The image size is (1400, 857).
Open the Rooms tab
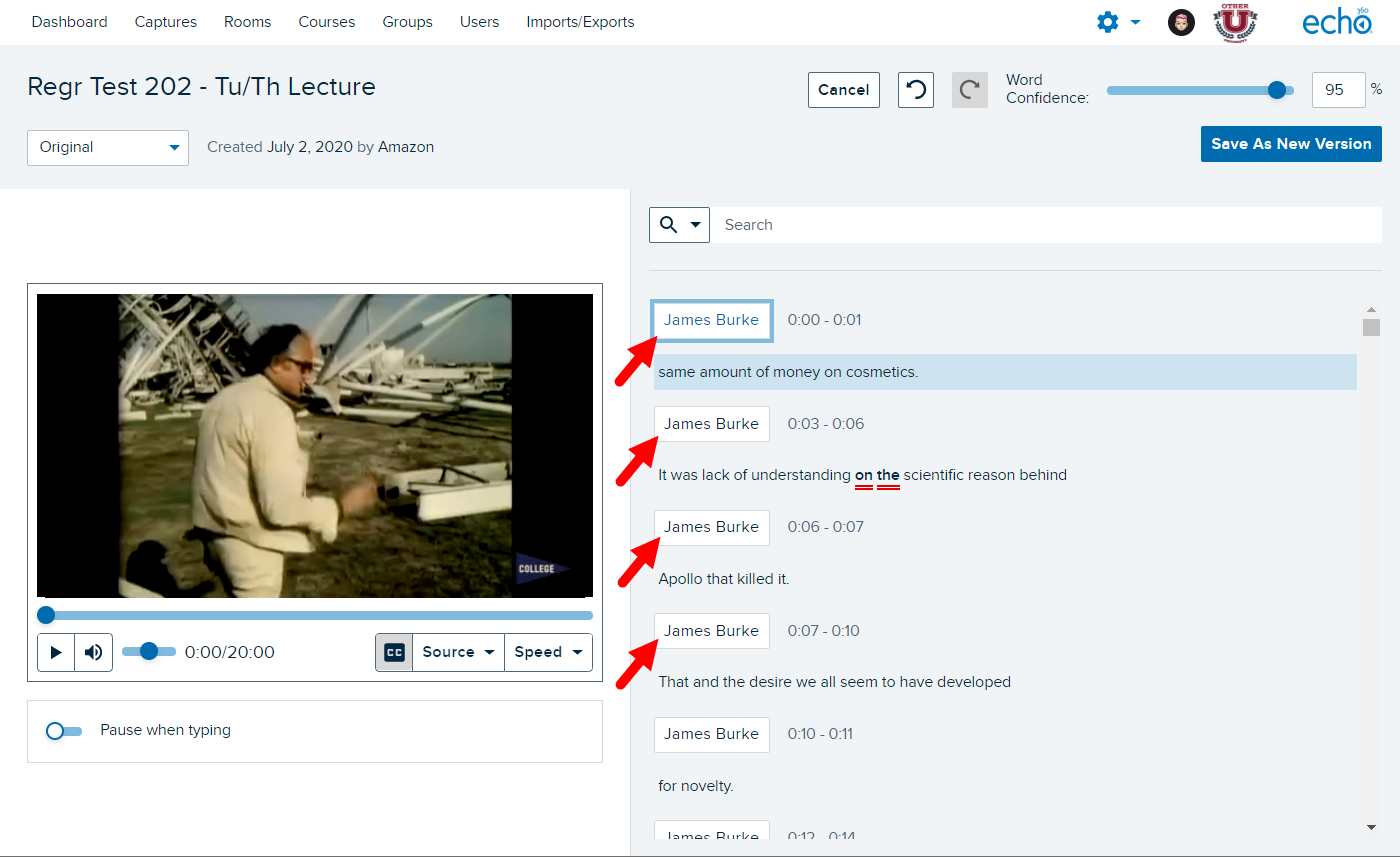(x=247, y=22)
